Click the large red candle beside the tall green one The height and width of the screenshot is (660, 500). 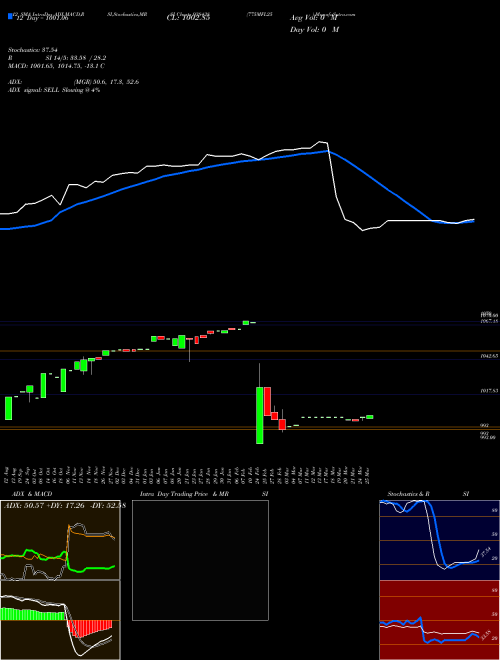(x=267, y=401)
